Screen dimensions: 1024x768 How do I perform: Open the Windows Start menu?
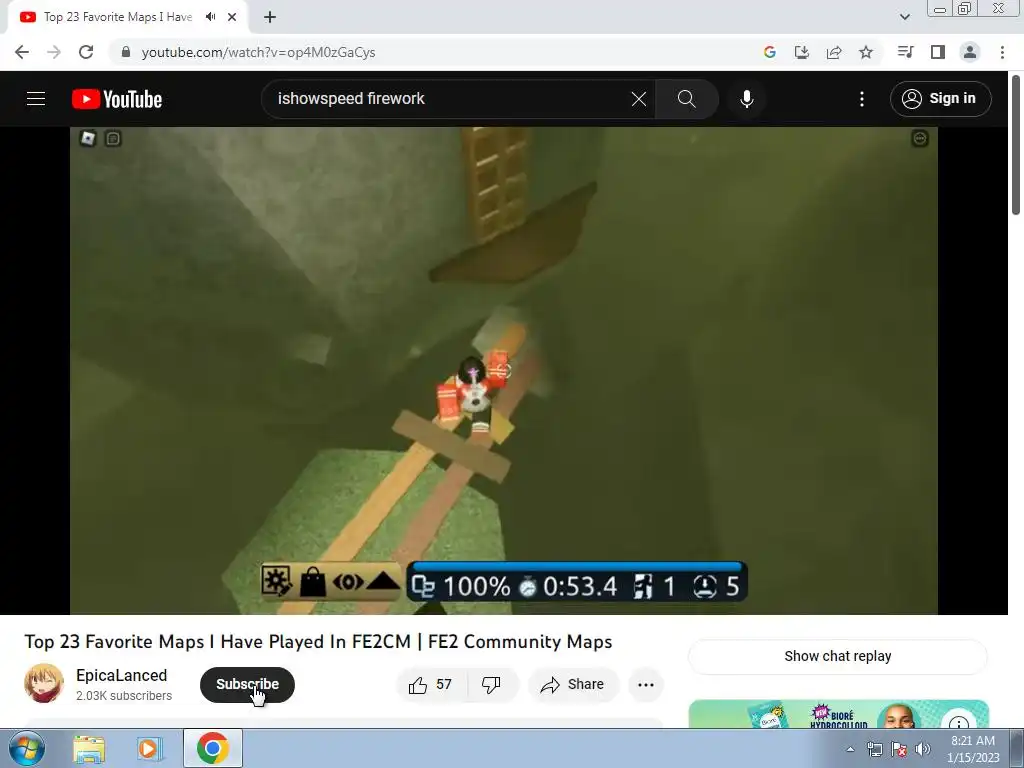click(27, 748)
